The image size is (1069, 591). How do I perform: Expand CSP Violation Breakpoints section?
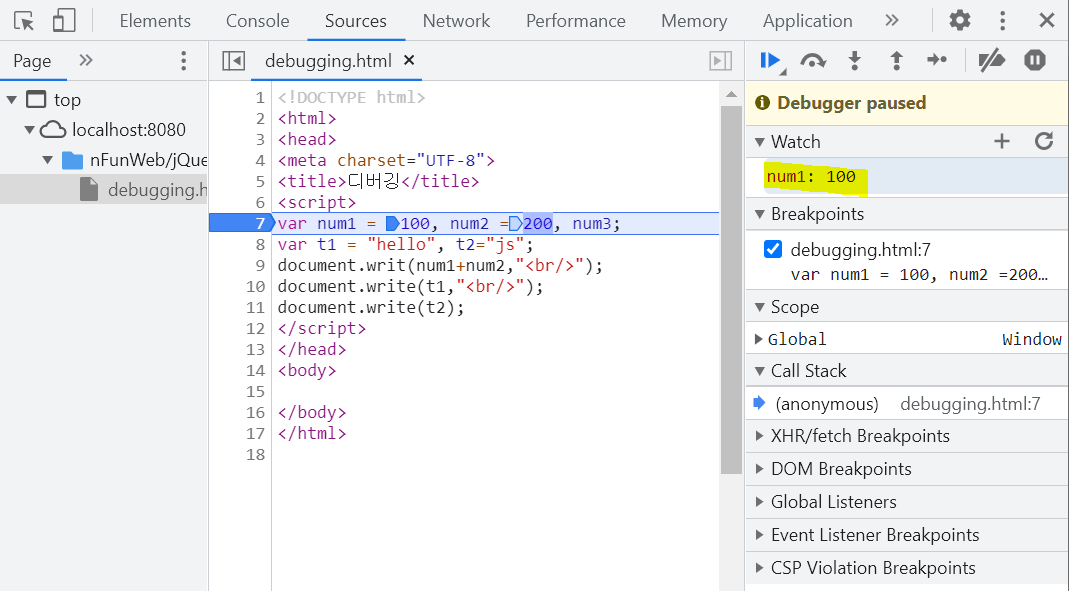pyautogui.click(x=759, y=568)
